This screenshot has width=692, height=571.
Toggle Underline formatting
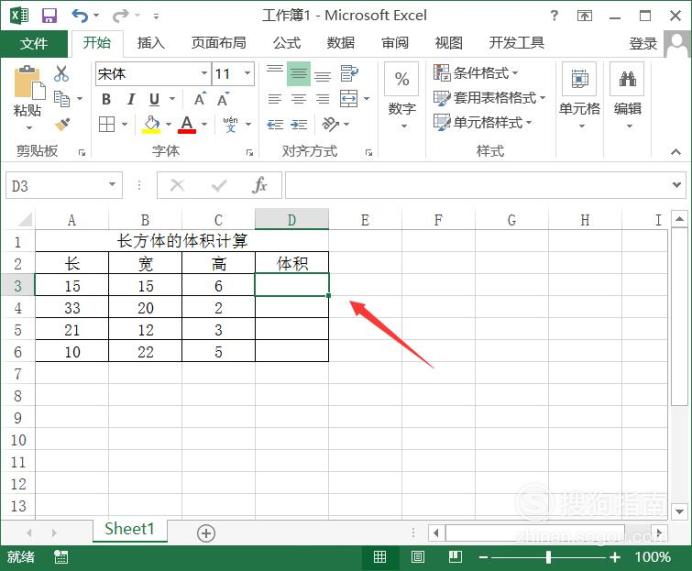[x=154, y=99]
